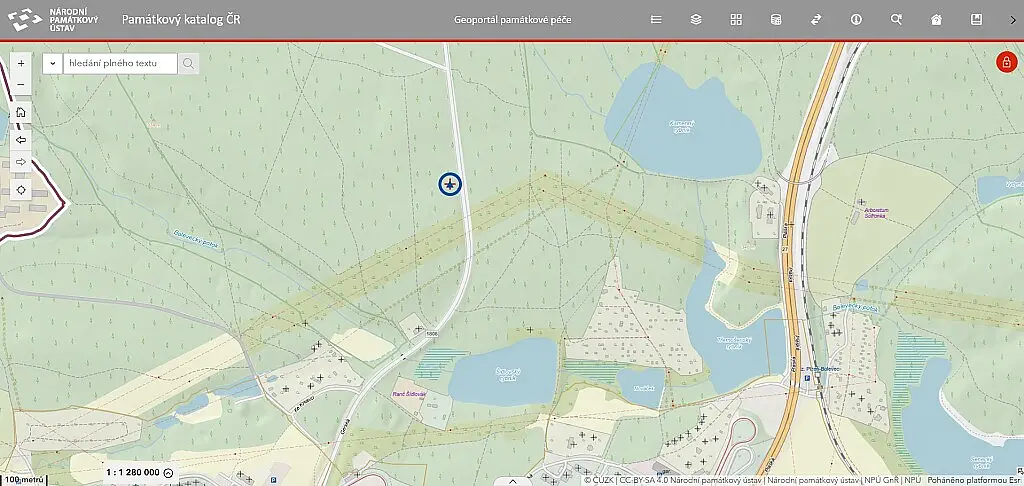Click the house with question mark icon

(936, 20)
